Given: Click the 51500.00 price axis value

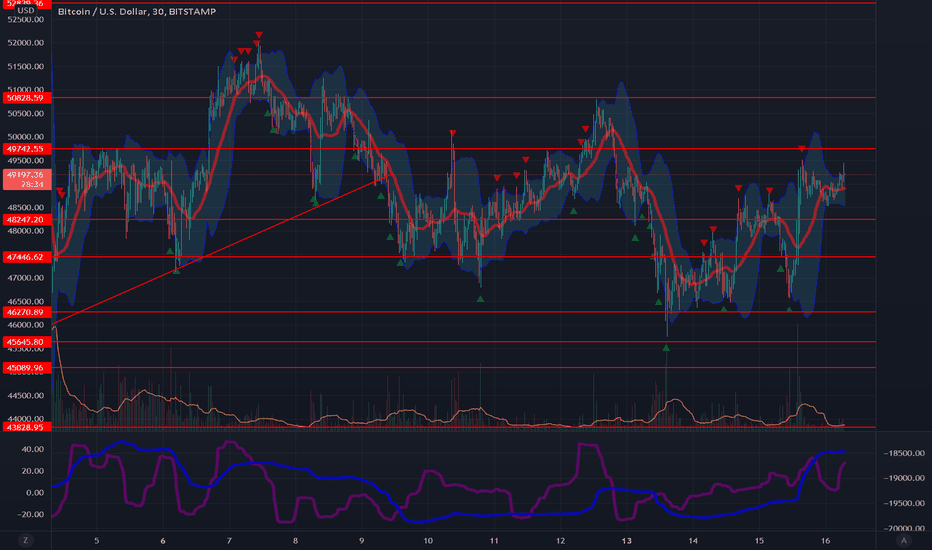Looking at the screenshot, I should [26, 67].
